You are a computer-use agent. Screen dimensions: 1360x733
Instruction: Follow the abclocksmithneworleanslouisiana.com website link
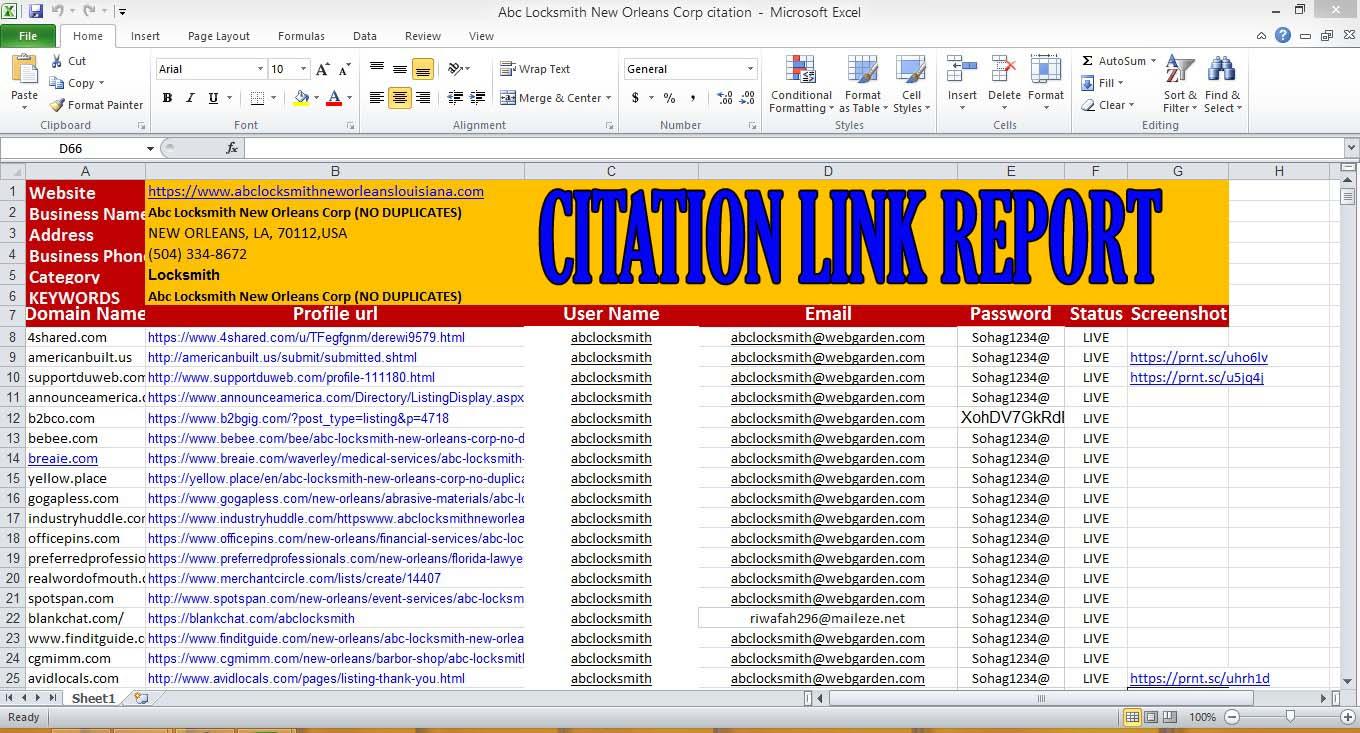316,191
